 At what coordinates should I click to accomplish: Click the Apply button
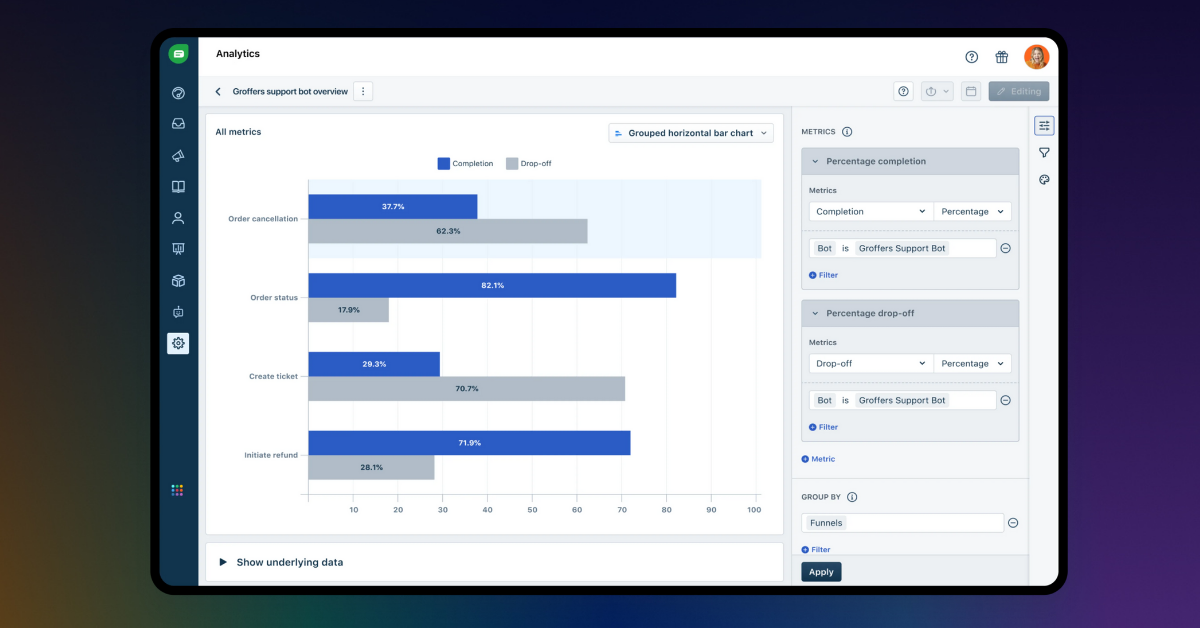tap(821, 572)
